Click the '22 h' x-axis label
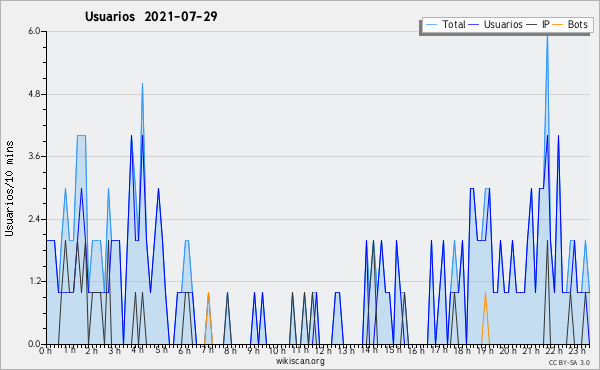Screen dimensions: 600x370 pyautogui.click(x=554, y=350)
